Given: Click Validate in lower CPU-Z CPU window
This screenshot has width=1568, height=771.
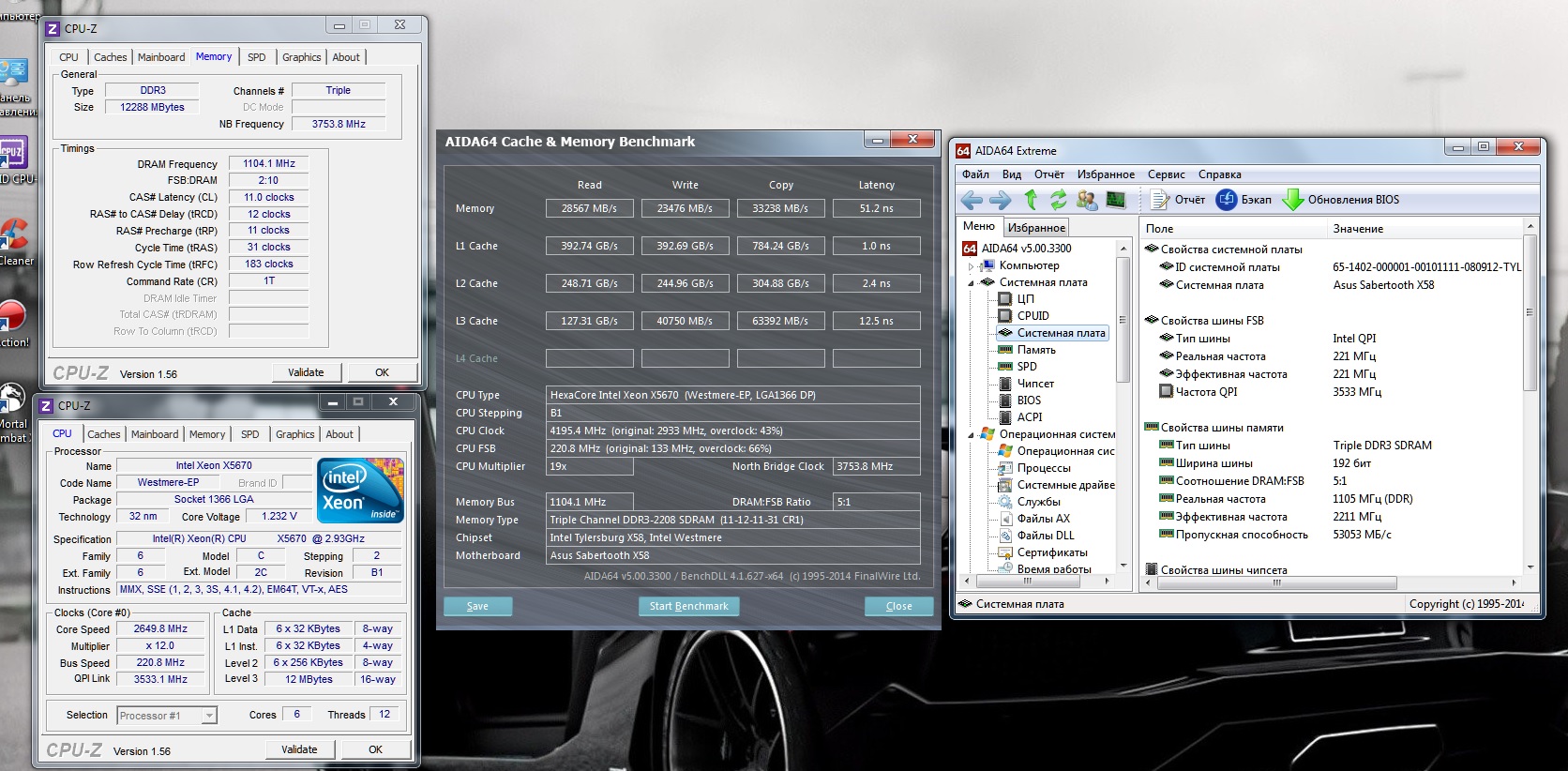Looking at the screenshot, I should [299, 749].
